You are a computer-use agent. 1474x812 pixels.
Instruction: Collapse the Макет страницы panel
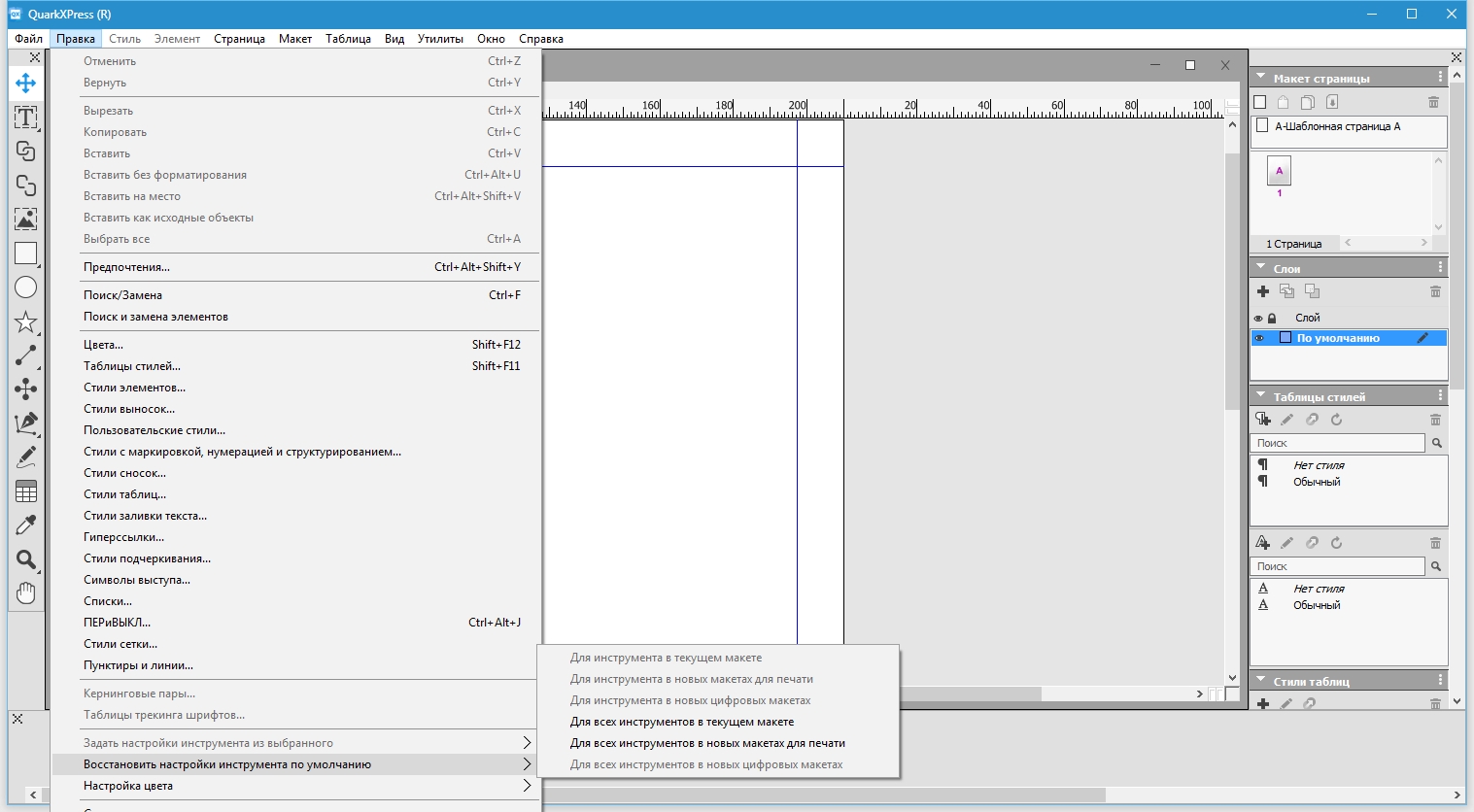click(1261, 77)
